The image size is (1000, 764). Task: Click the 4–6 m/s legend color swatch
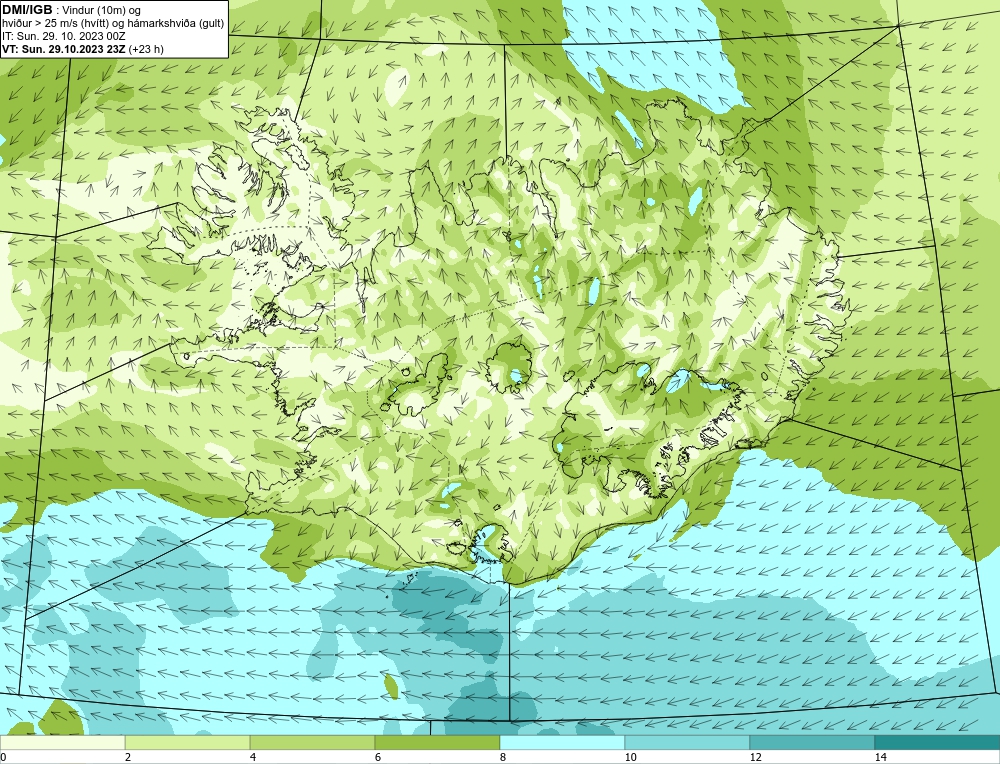coord(312,743)
